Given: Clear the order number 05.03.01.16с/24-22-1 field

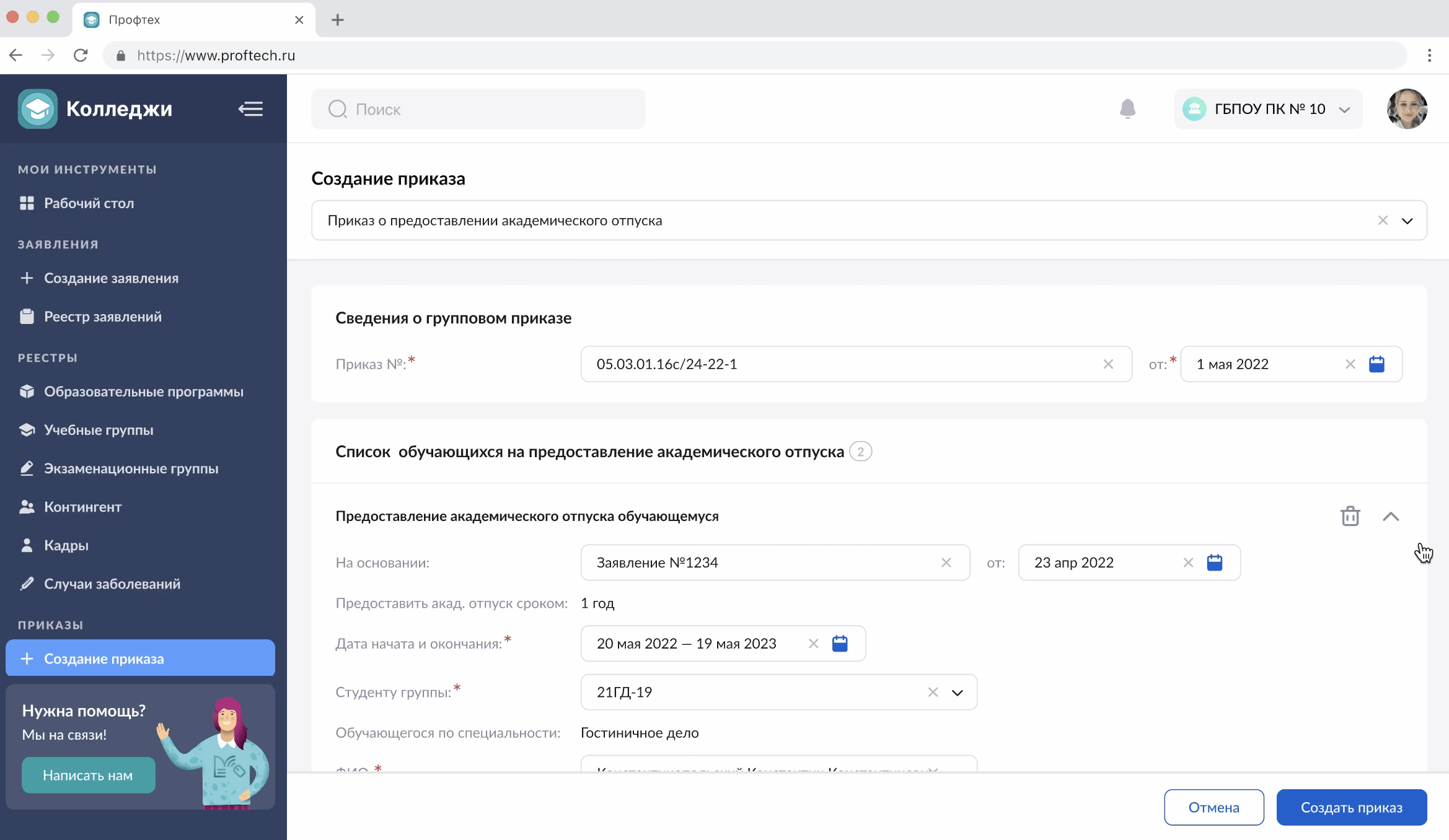Looking at the screenshot, I should pos(1108,364).
